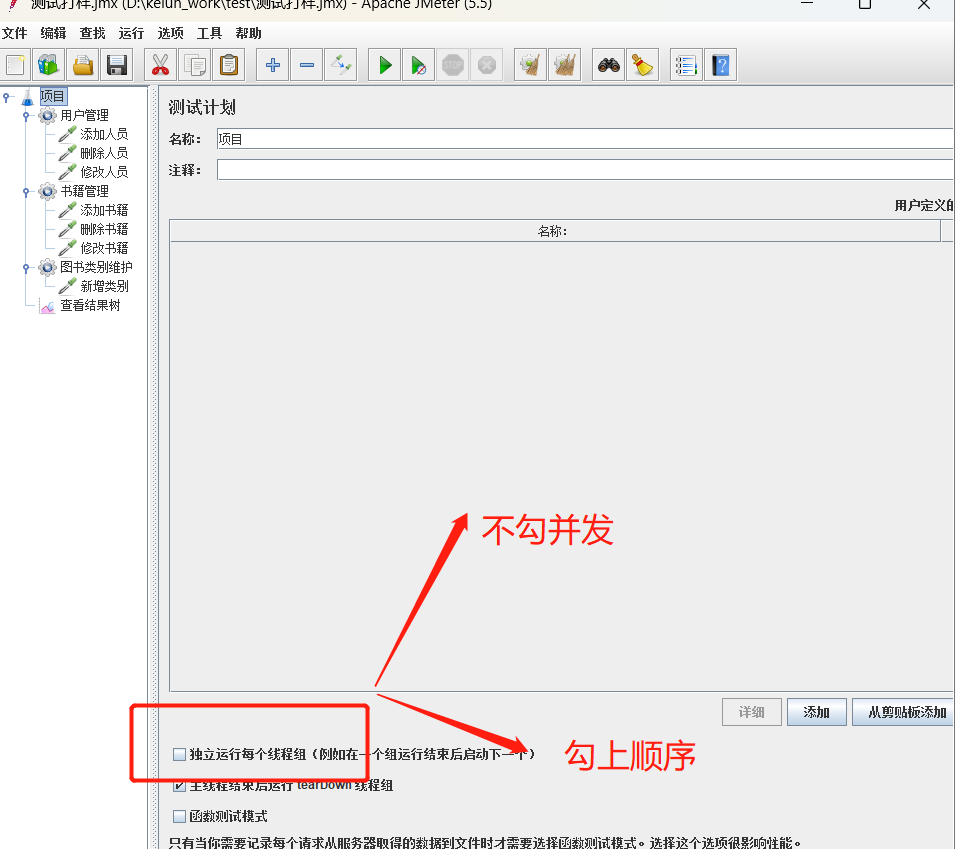Select 图书类别维护 thread group label
This screenshot has height=849, width=955.
(96, 267)
